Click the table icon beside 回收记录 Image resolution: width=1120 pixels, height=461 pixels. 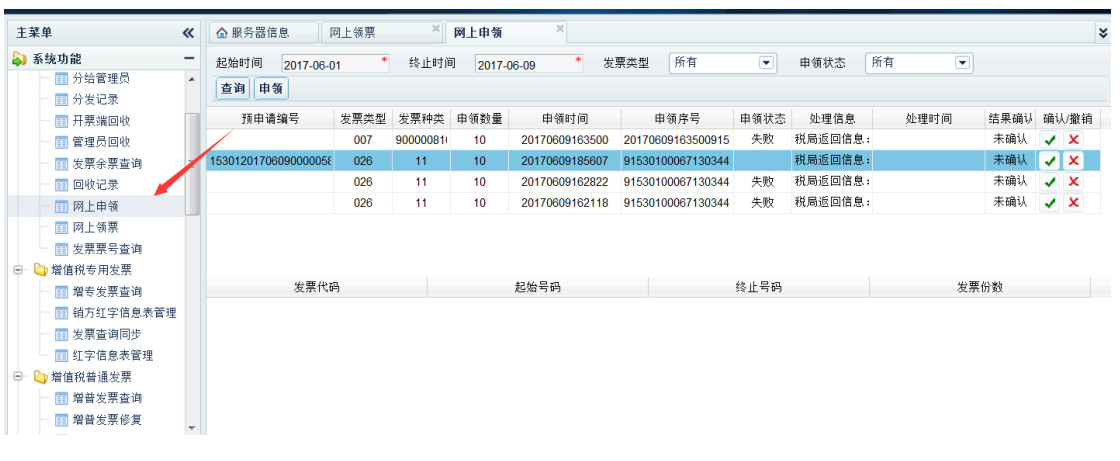point(61,184)
